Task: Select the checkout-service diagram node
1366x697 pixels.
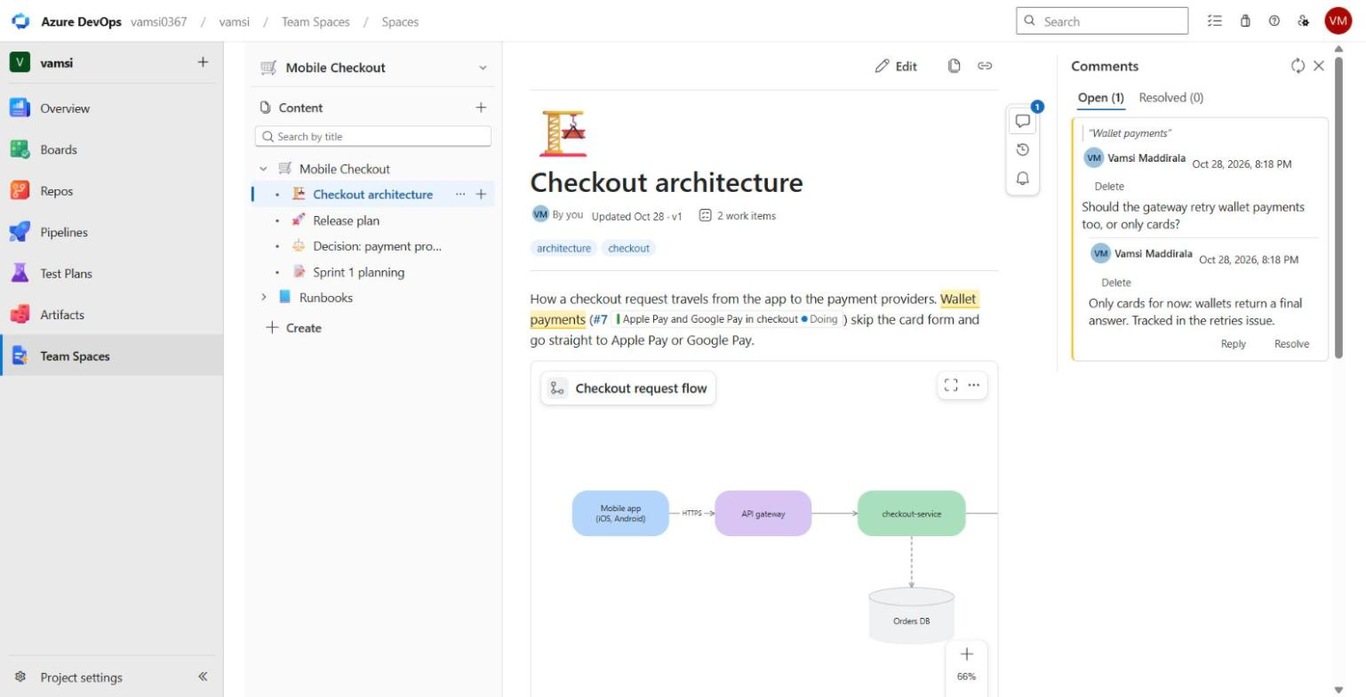Action: pos(911,513)
